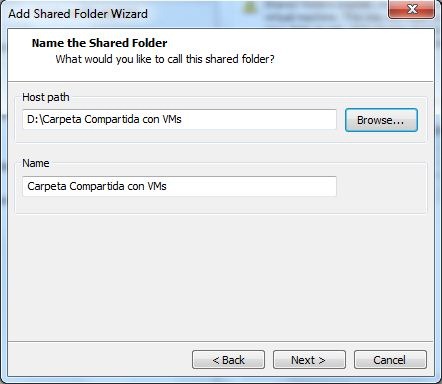
Task: Click empty footer area left of Back button
Action: [x=100, y=360]
